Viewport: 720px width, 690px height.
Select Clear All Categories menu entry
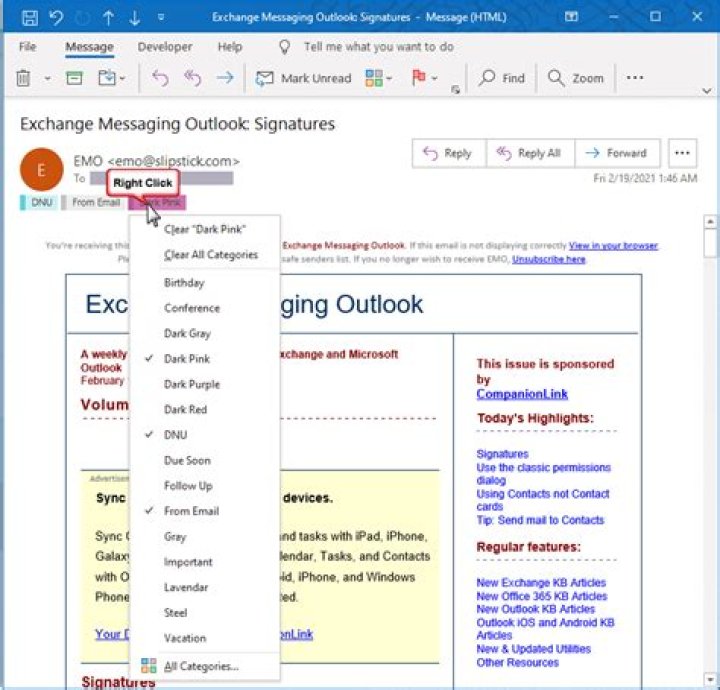pos(211,255)
